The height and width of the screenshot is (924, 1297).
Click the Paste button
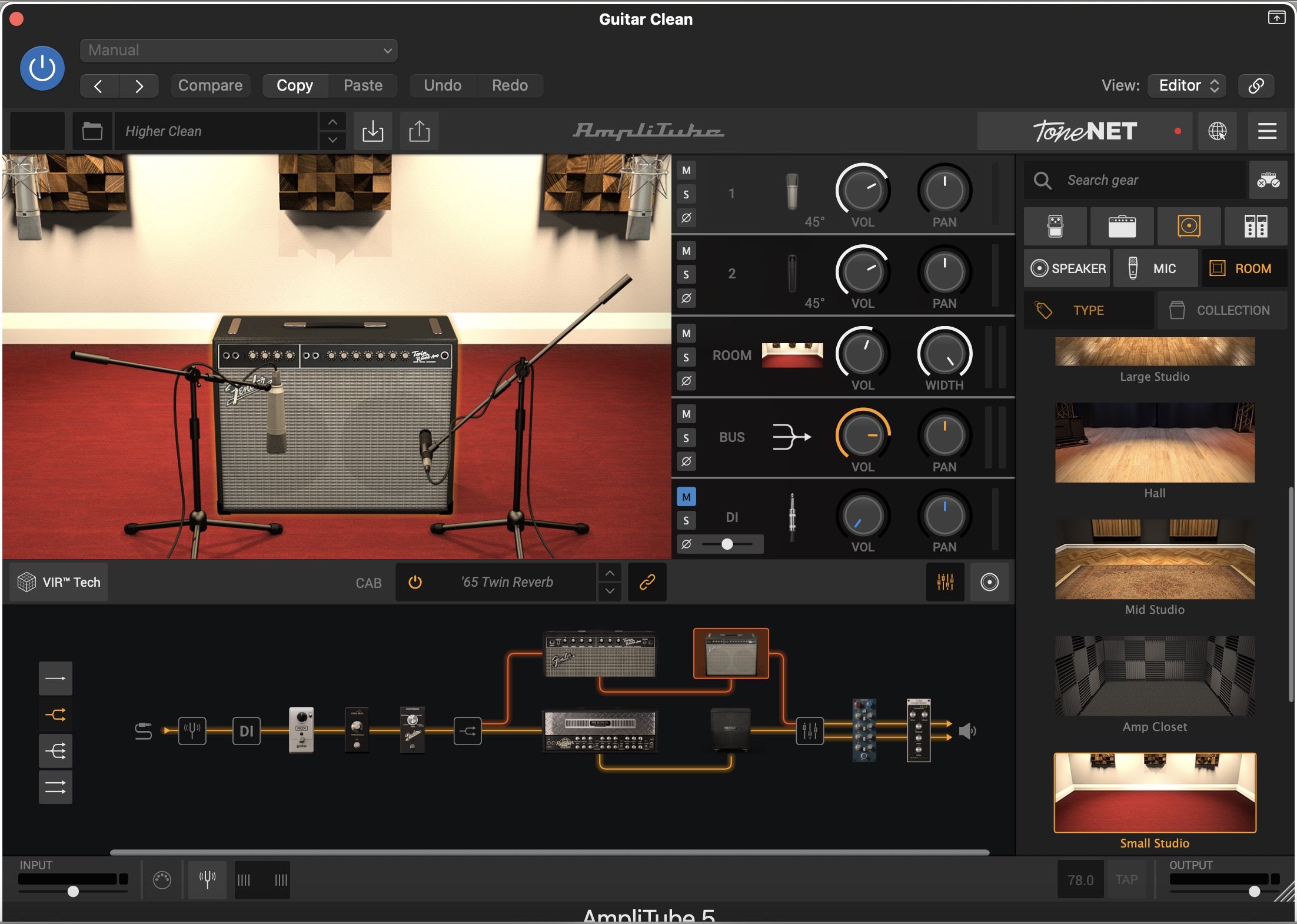pos(363,86)
